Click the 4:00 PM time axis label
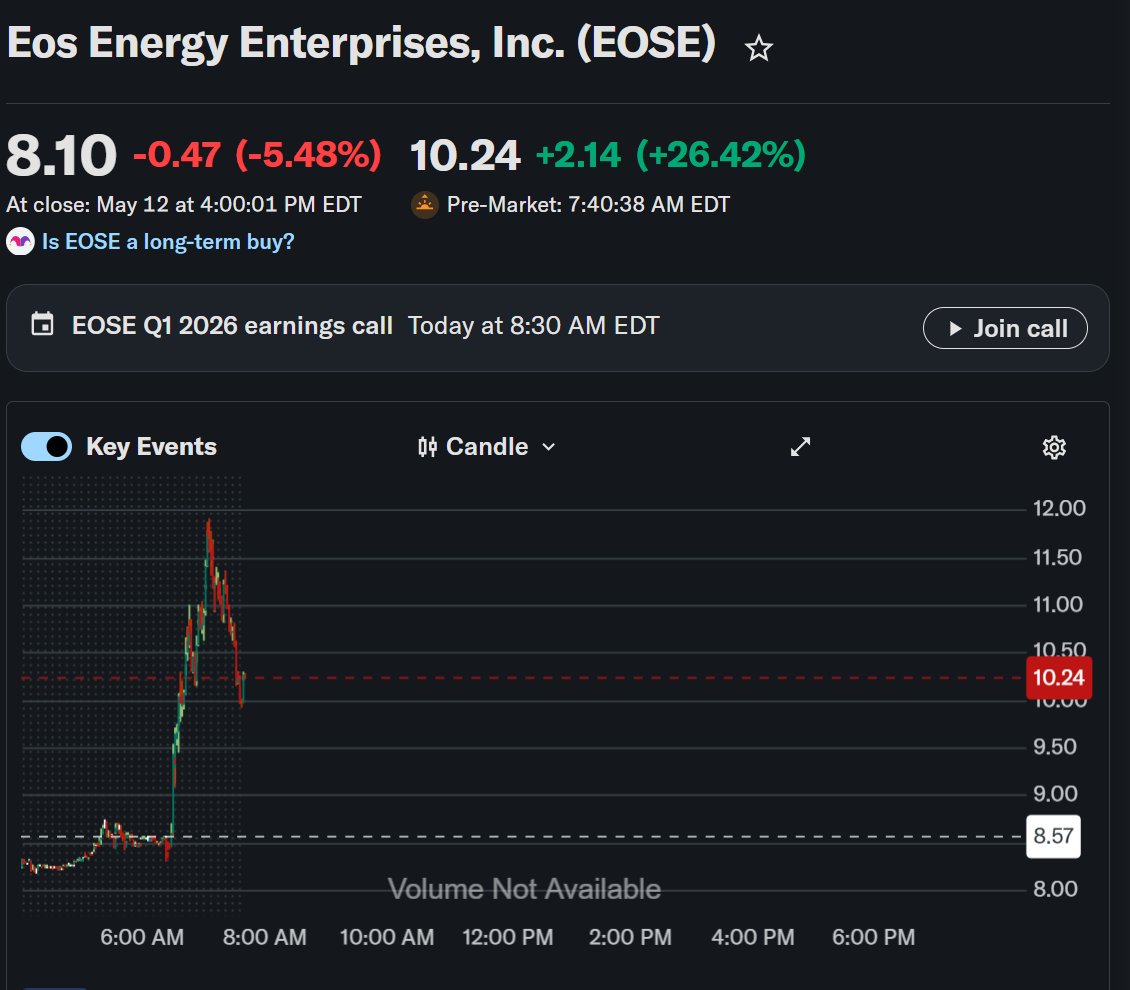 pos(753,937)
